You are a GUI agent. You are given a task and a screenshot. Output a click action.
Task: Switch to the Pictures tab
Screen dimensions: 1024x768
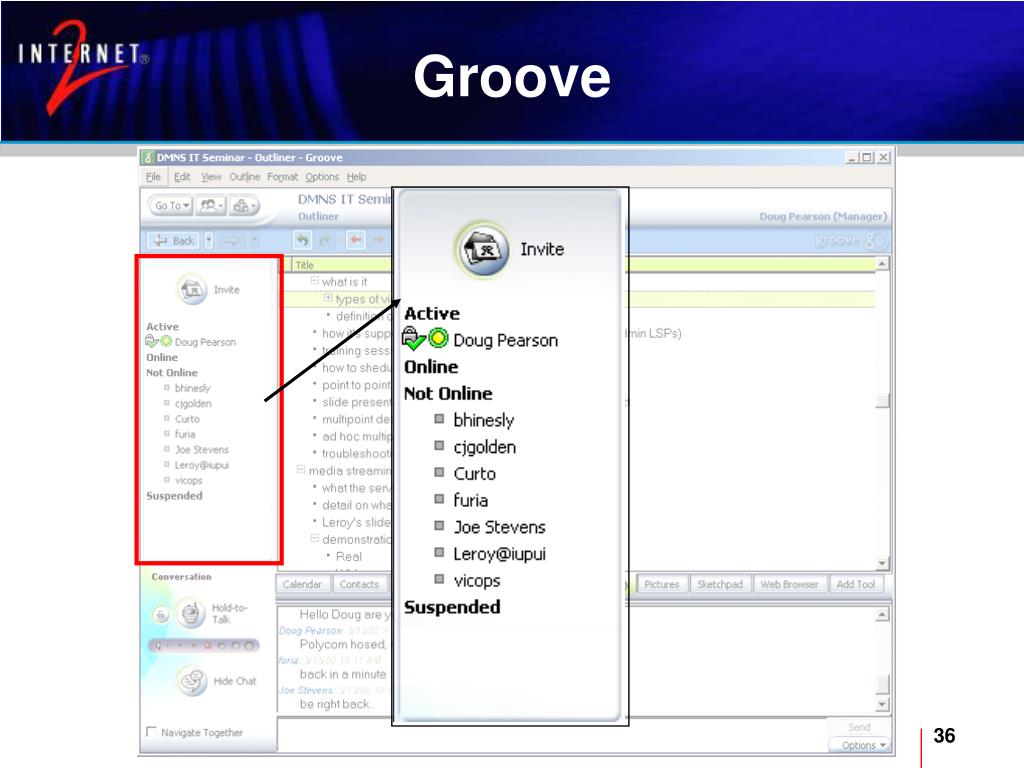662,584
